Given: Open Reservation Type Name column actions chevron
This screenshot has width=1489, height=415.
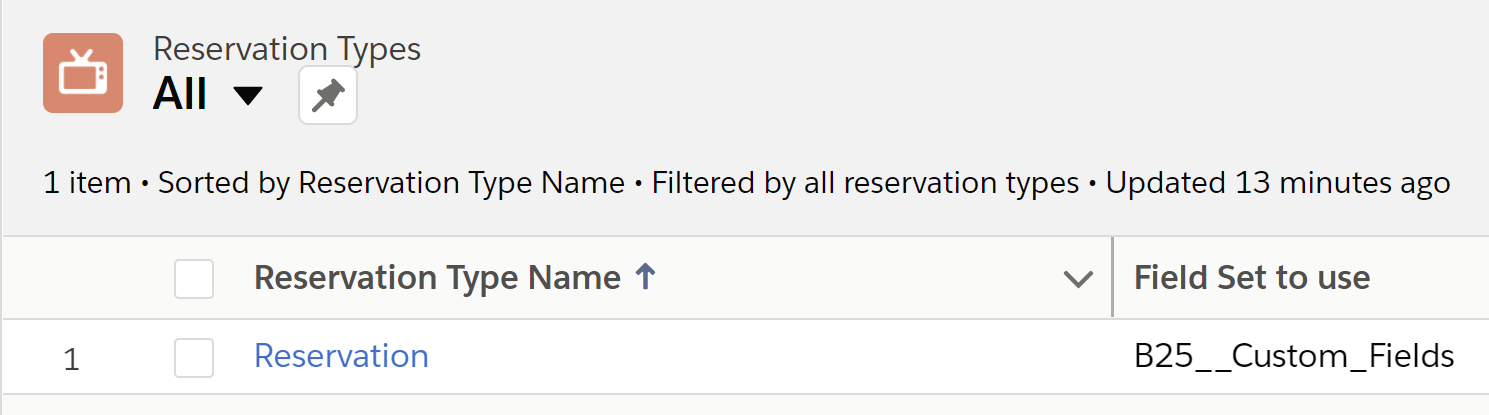Looking at the screenshot, I should [x=1078, y=279].
